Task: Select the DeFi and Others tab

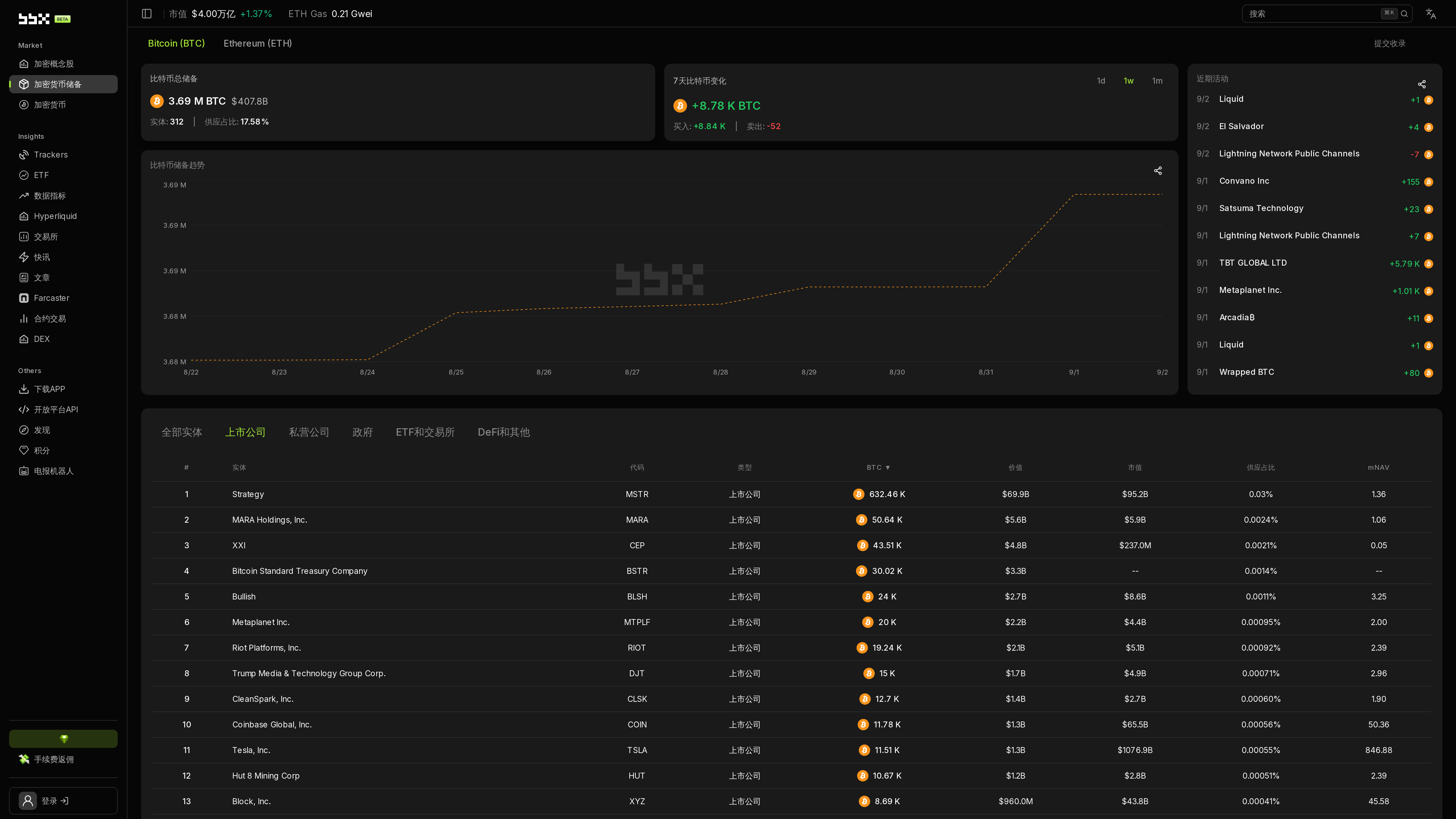Action: coord(504,432)
